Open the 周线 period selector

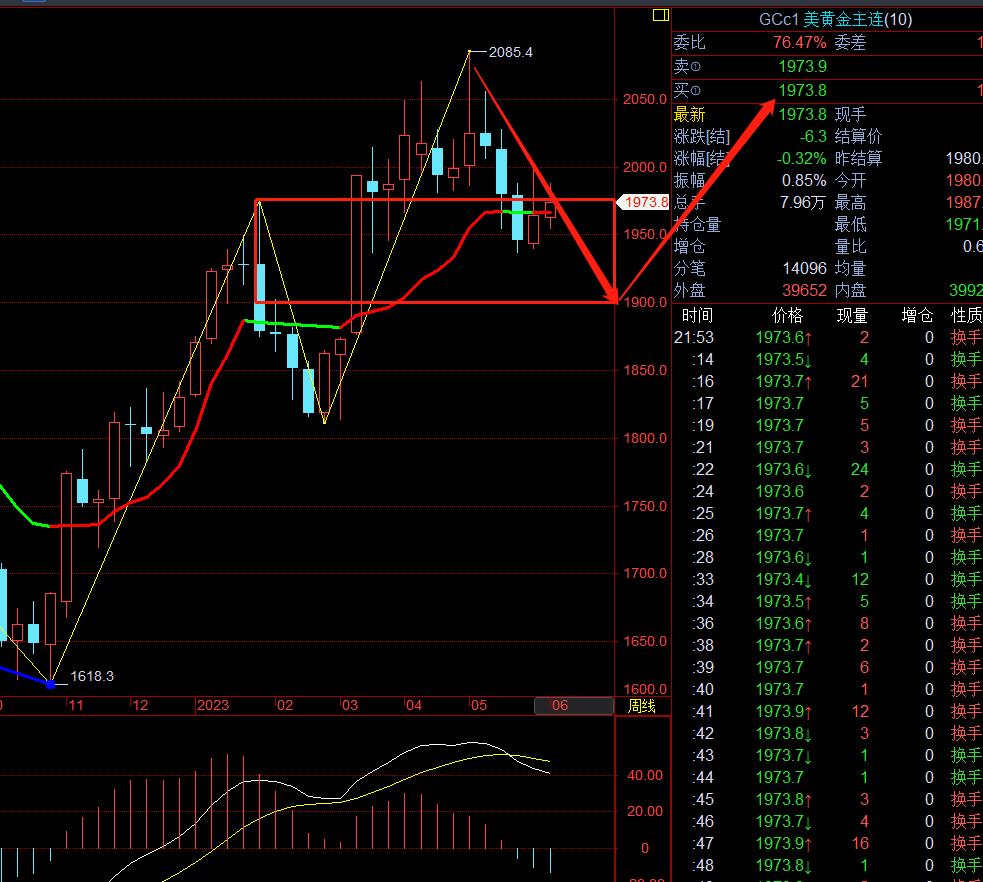[642, 706]
